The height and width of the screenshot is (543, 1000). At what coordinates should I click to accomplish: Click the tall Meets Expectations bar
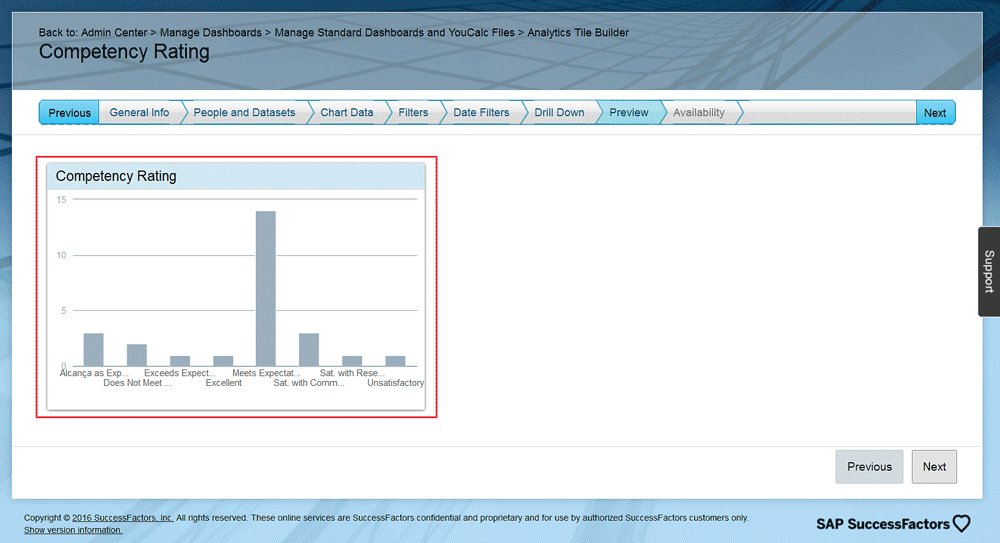(266, 288)
